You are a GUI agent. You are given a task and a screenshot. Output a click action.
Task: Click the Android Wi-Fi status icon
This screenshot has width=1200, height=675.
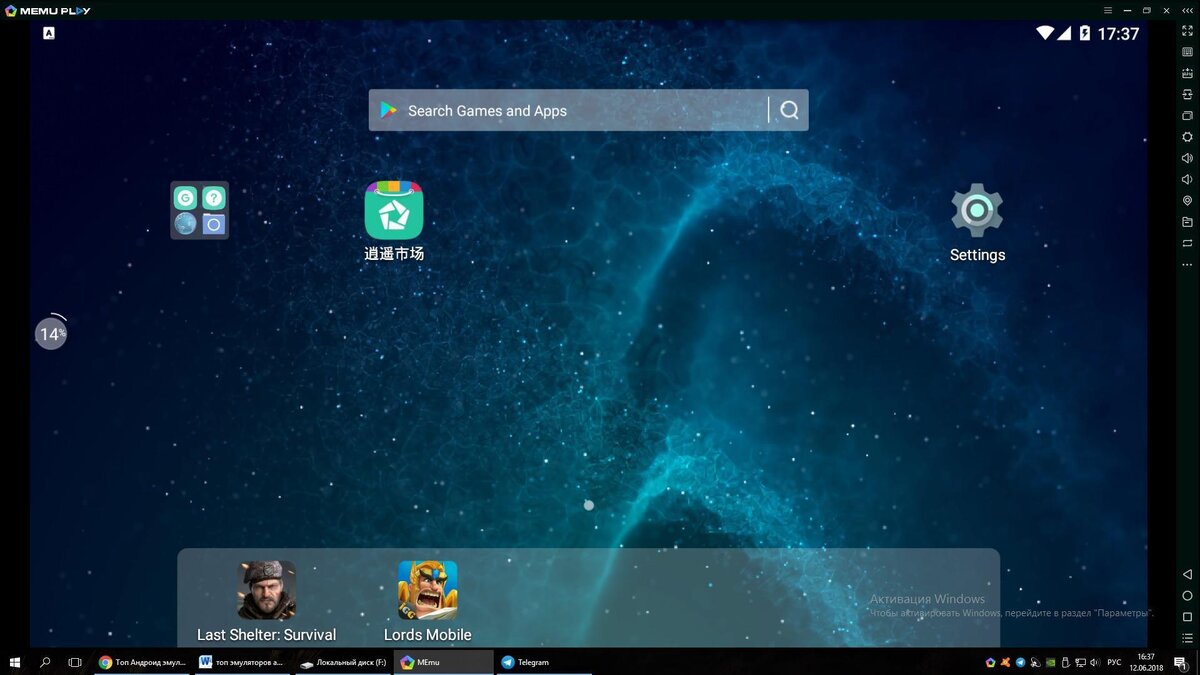click(1045, 33)
